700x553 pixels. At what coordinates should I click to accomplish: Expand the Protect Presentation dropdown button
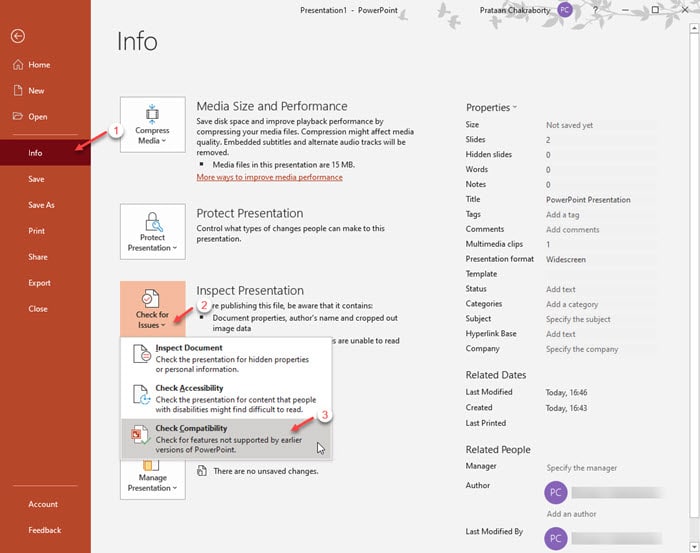153,232
